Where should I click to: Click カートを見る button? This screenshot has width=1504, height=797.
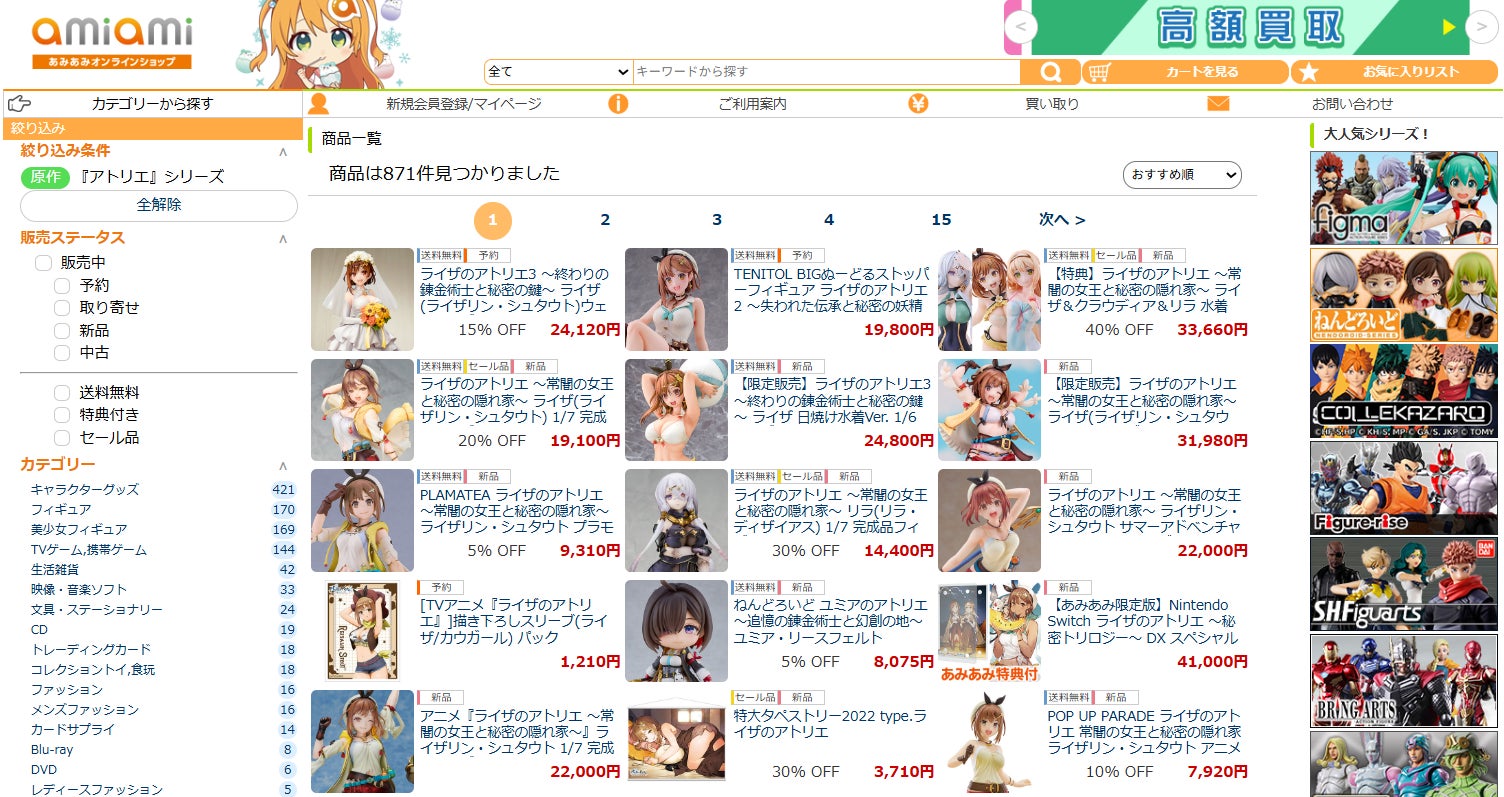[x=1185, y=72]
